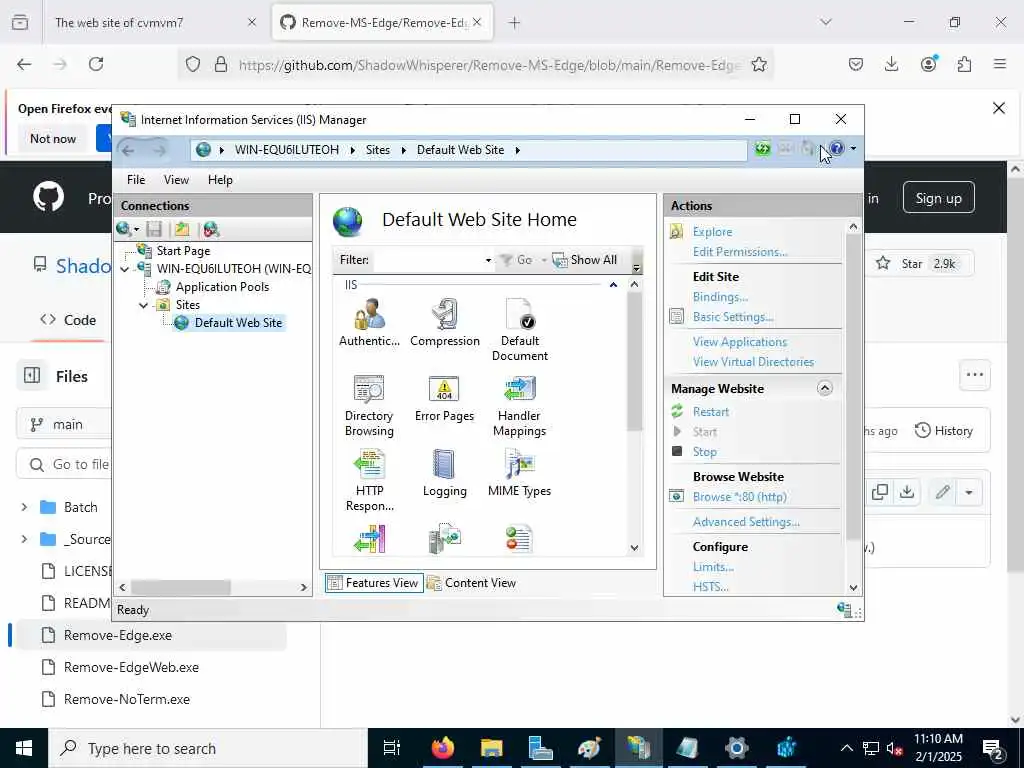Switch to the Features View tab
The height and width of the screenshot is (768, 1024).
(x=374, y=583)
